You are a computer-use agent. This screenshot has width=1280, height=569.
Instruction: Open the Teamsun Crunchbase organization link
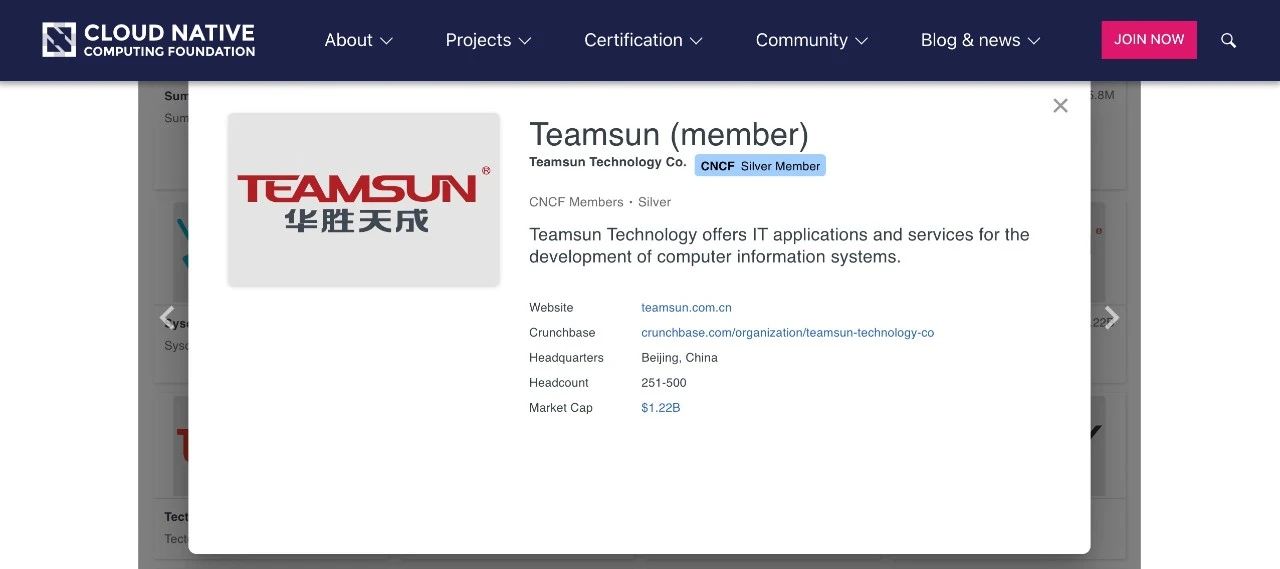click(787, 333)
